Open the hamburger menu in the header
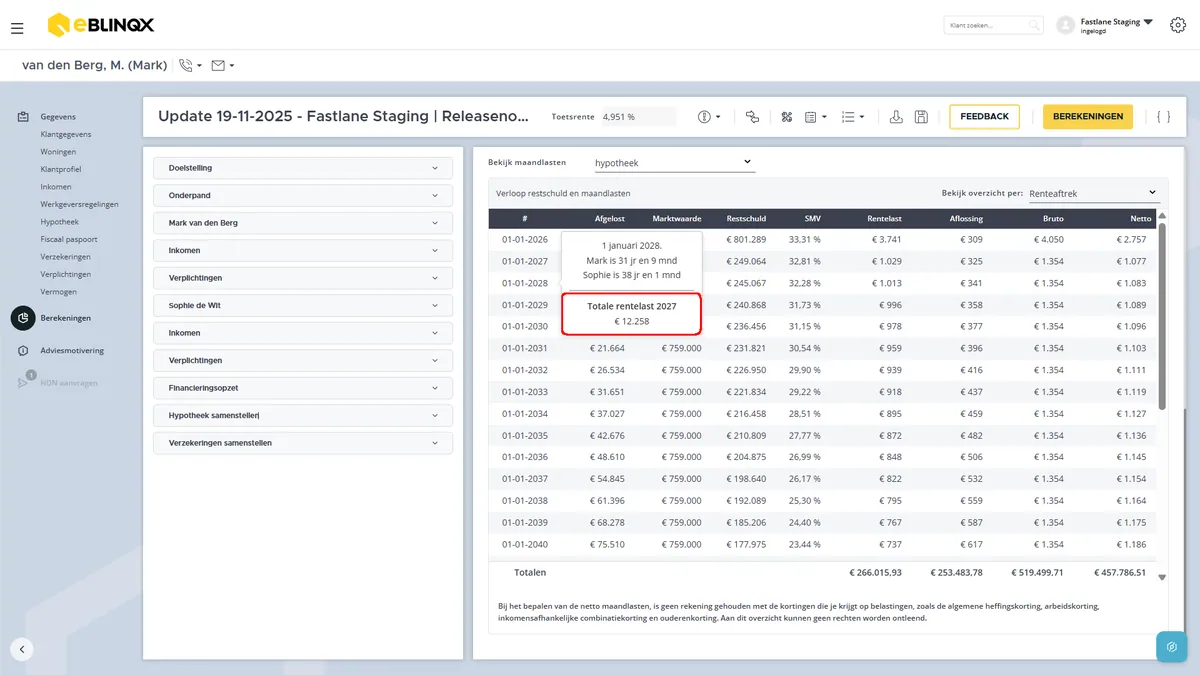This screenshot has width=1200, height=675. point(17,29)
